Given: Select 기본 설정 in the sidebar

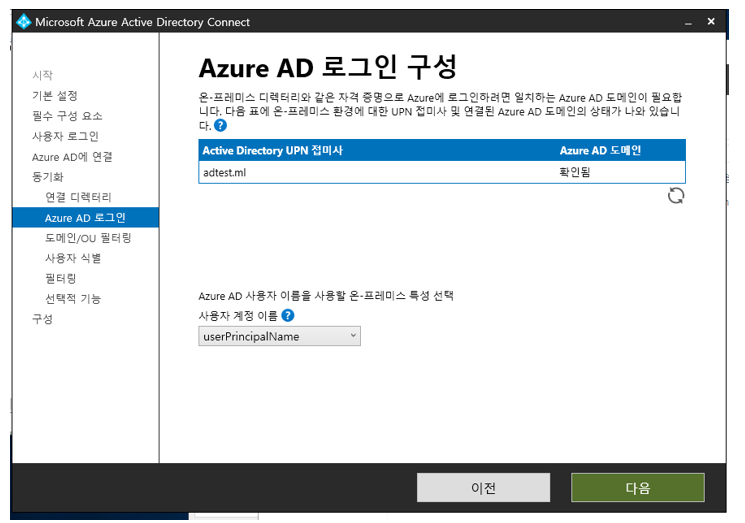Looking at the screenshot, I should (55, 95).
